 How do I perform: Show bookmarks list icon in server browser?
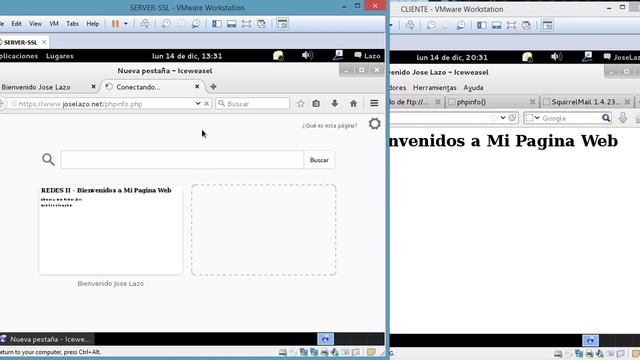click(316, 104)
